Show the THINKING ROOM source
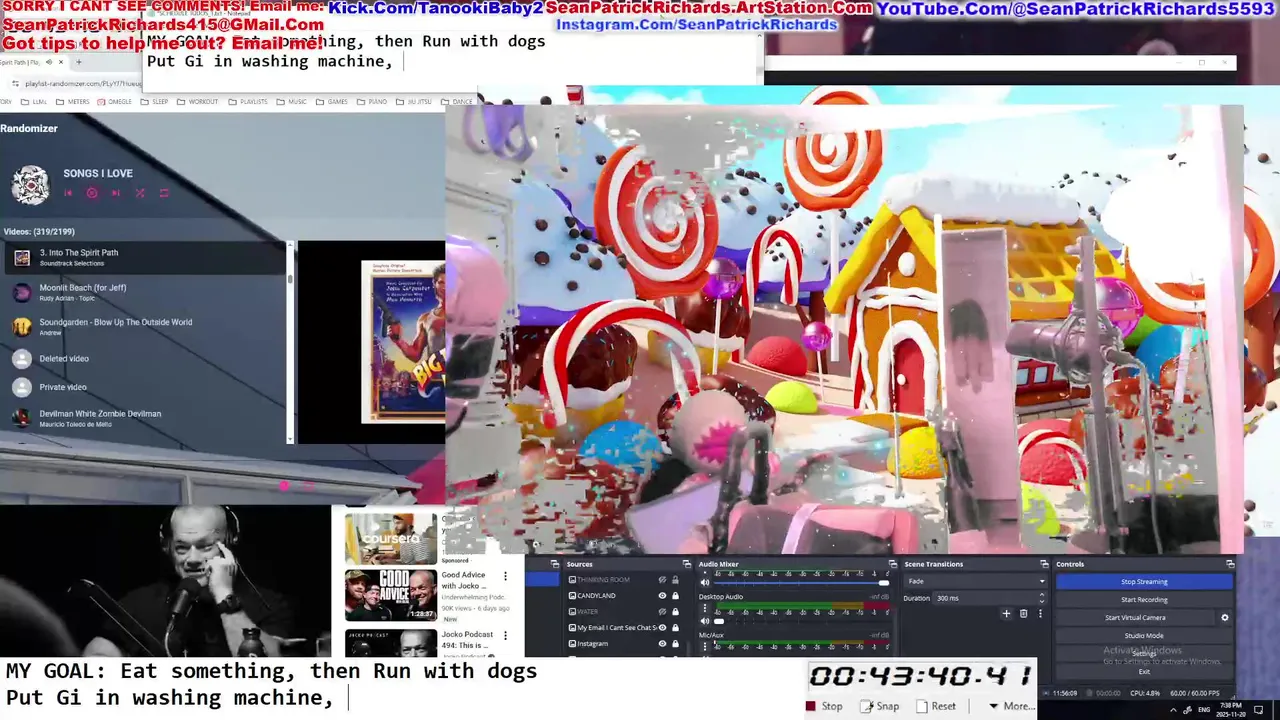Viewport: 1280px width, 720px height. pyautogui.click(x=662, y=580)
